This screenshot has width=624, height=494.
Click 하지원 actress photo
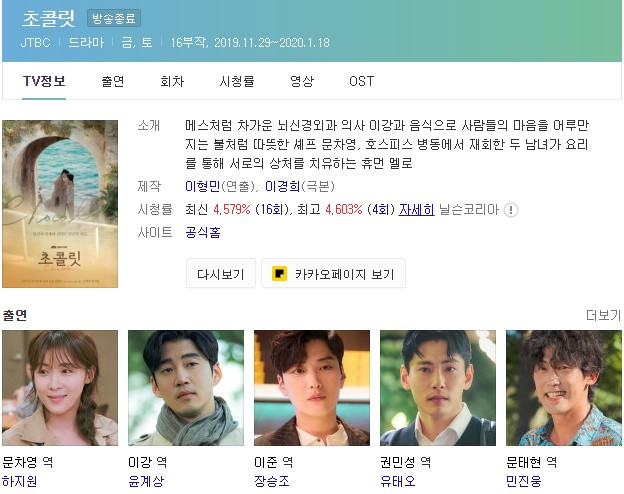click(x=60, y=388)
